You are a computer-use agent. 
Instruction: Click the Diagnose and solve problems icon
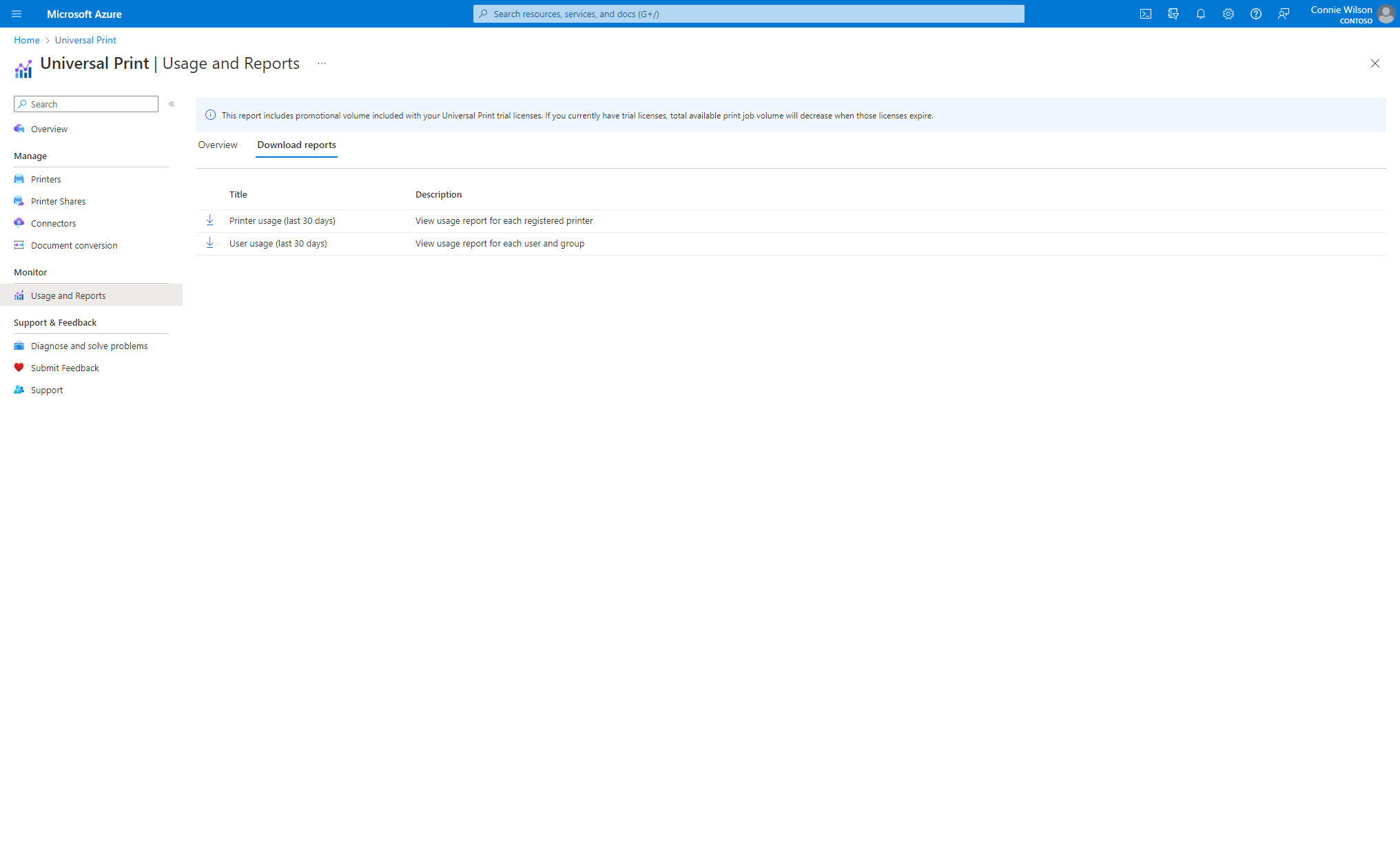(20, 345)
